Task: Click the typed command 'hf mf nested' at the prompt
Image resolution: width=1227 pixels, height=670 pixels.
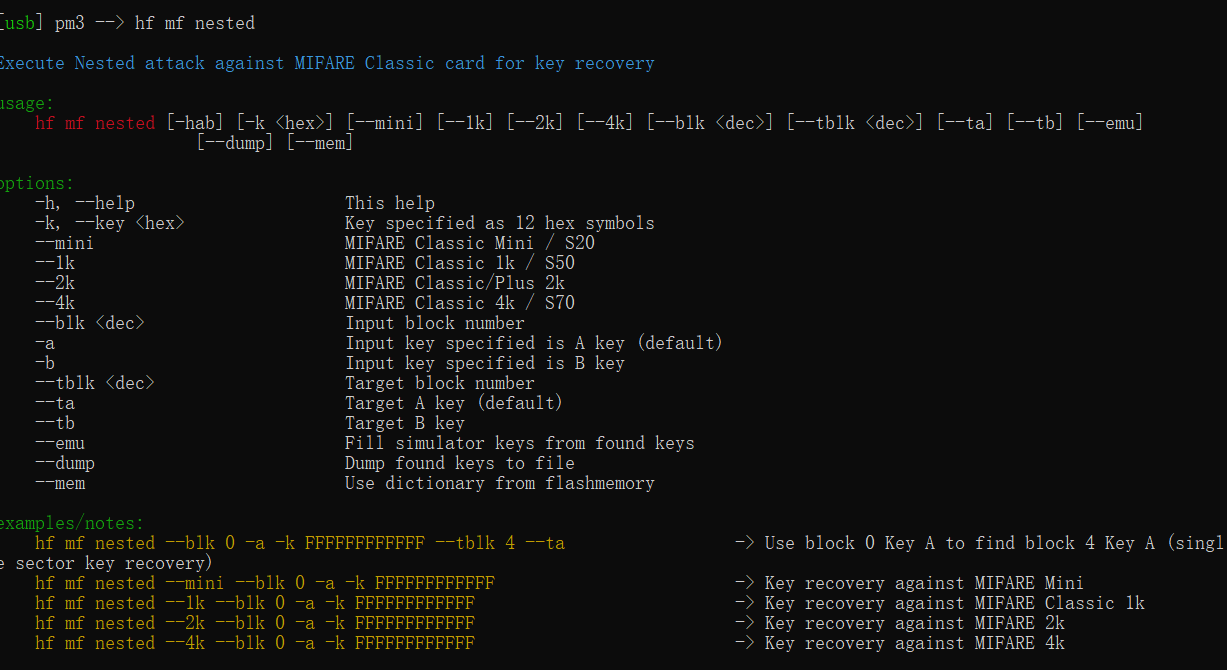Action: [x=195, y=22]
